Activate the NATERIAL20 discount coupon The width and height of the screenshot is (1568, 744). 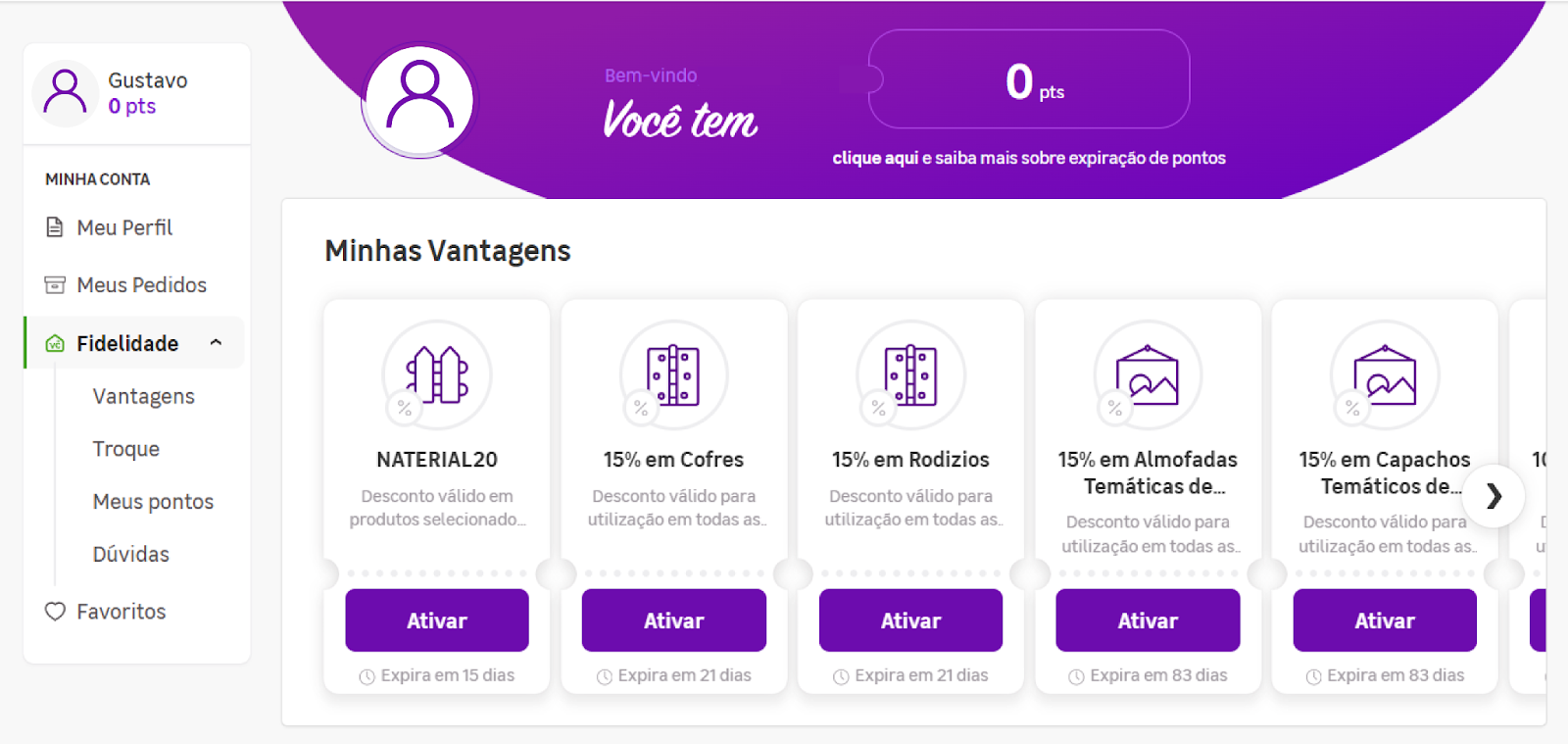(437, 620)
